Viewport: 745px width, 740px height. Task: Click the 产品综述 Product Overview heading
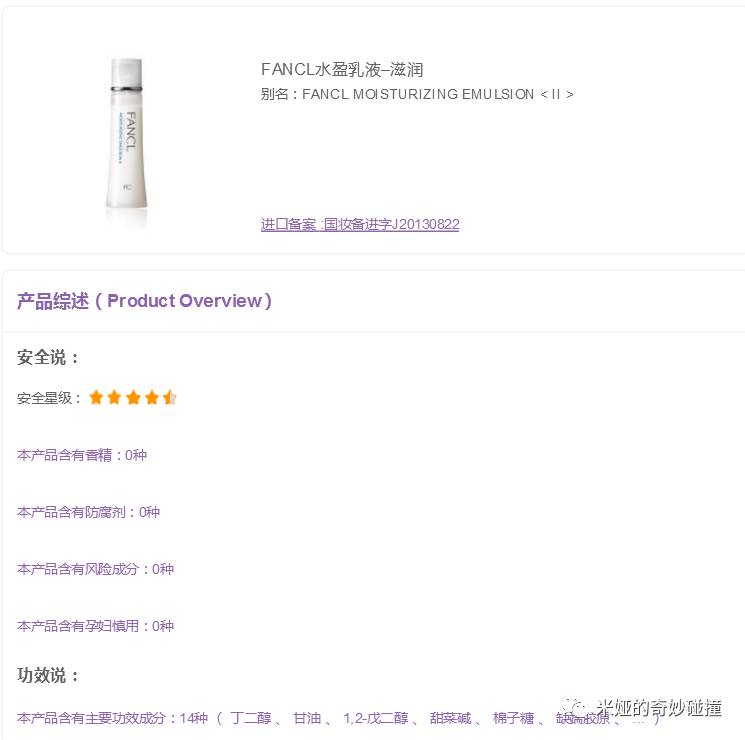(144, 301)
